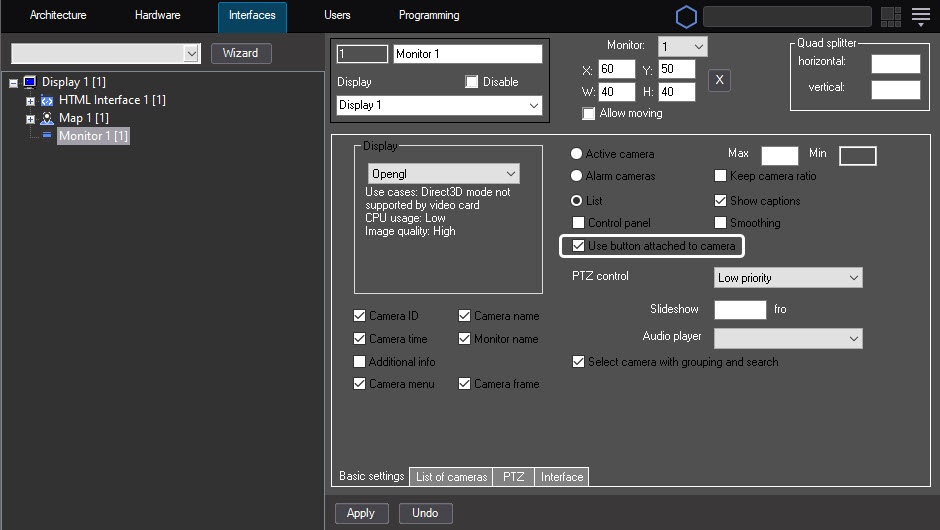Open the List of cameras tab
The width and height of the screenshot is (940, 530).
451,477
